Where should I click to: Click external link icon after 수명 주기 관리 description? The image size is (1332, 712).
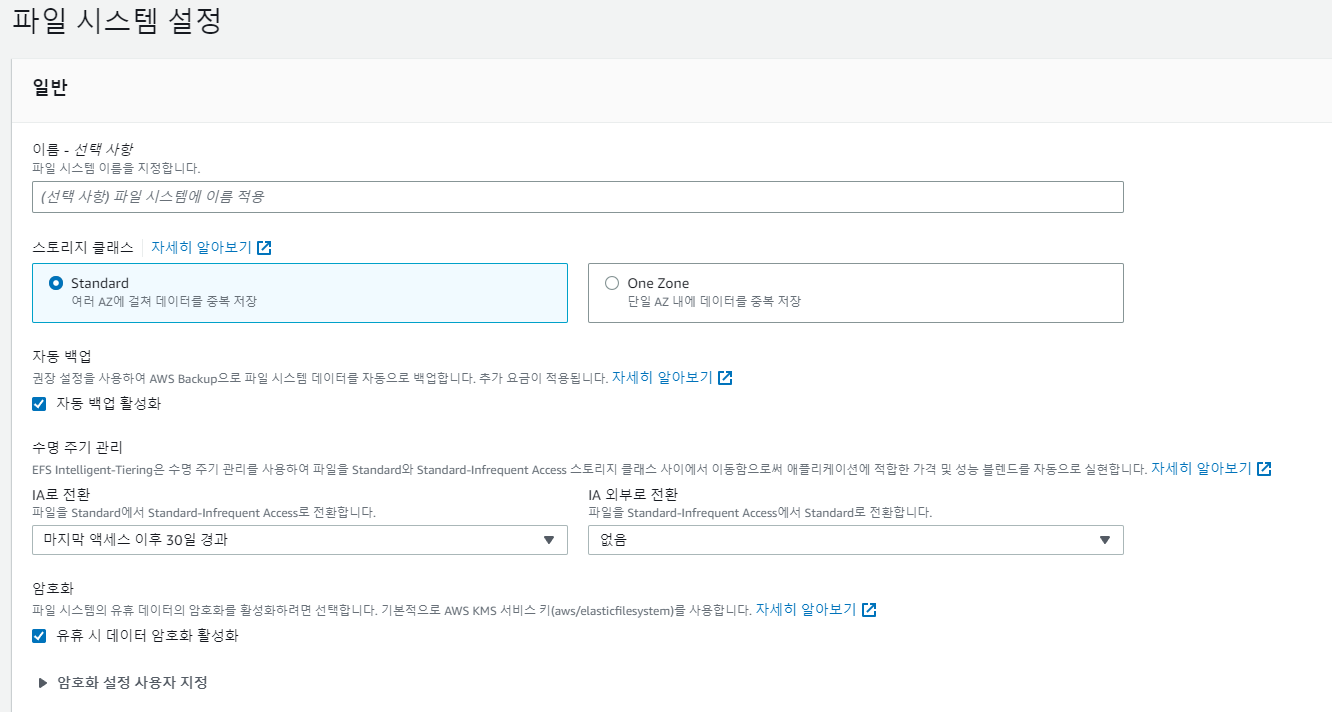coord(1264,469)
